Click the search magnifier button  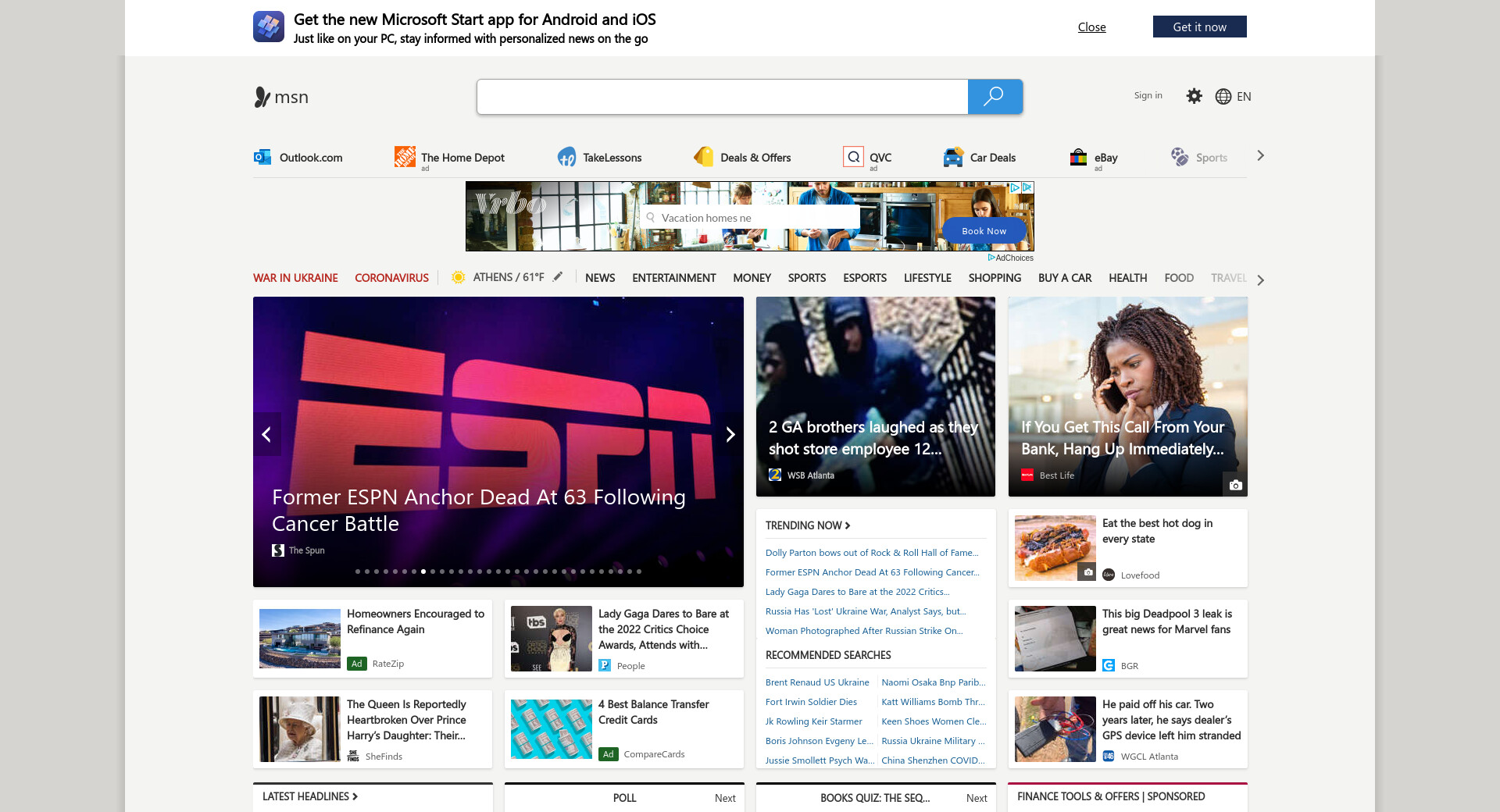point(995,97)
